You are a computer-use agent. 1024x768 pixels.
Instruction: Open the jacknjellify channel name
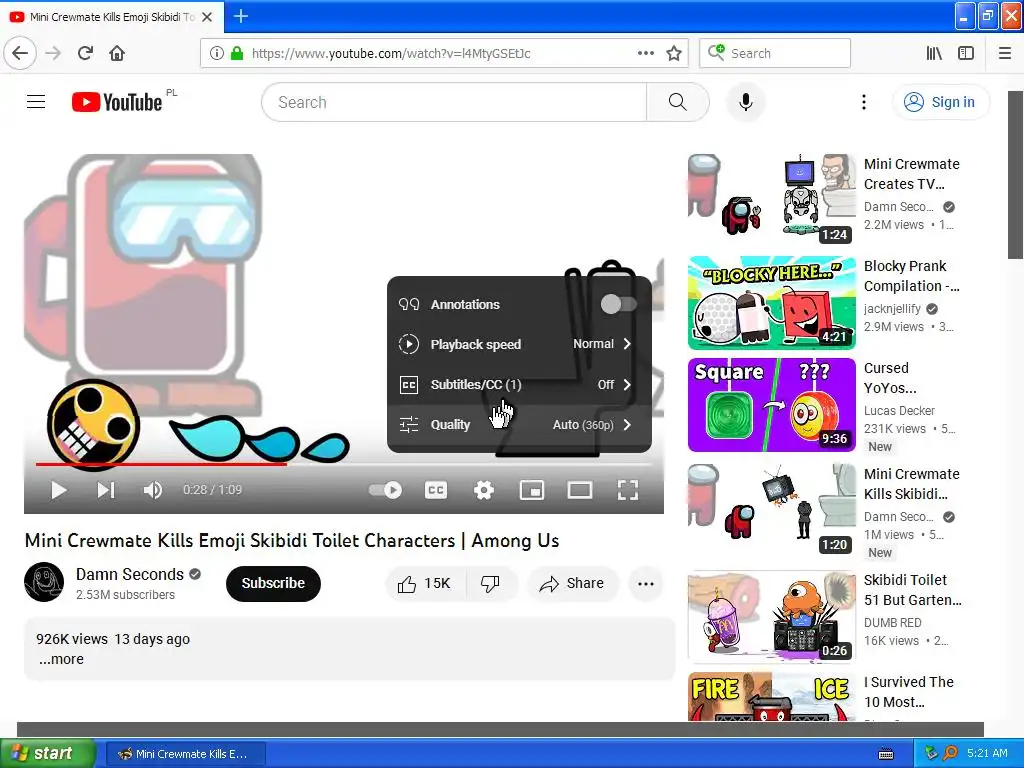pos(892,308)
